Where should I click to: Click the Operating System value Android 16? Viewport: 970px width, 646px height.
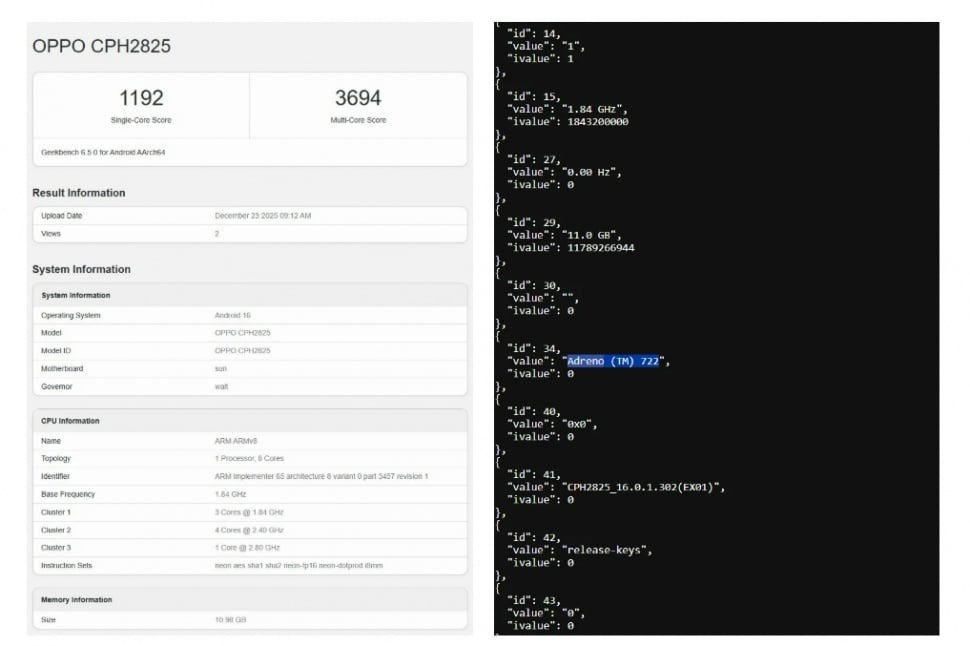click(x=233, y=315)
